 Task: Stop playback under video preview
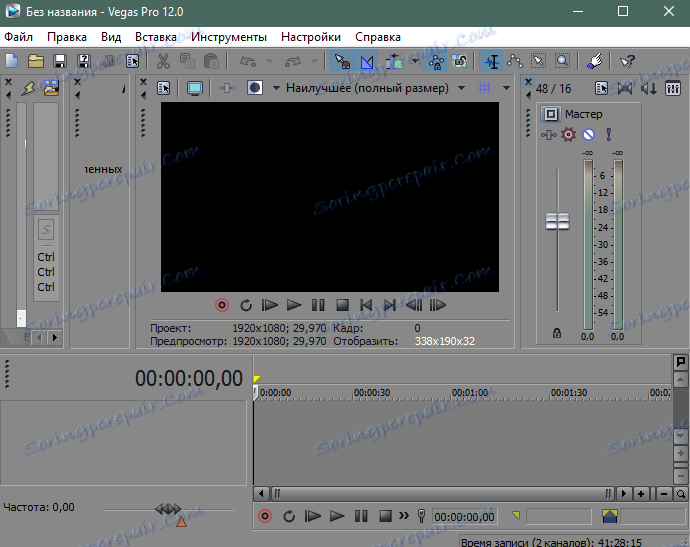342,305
